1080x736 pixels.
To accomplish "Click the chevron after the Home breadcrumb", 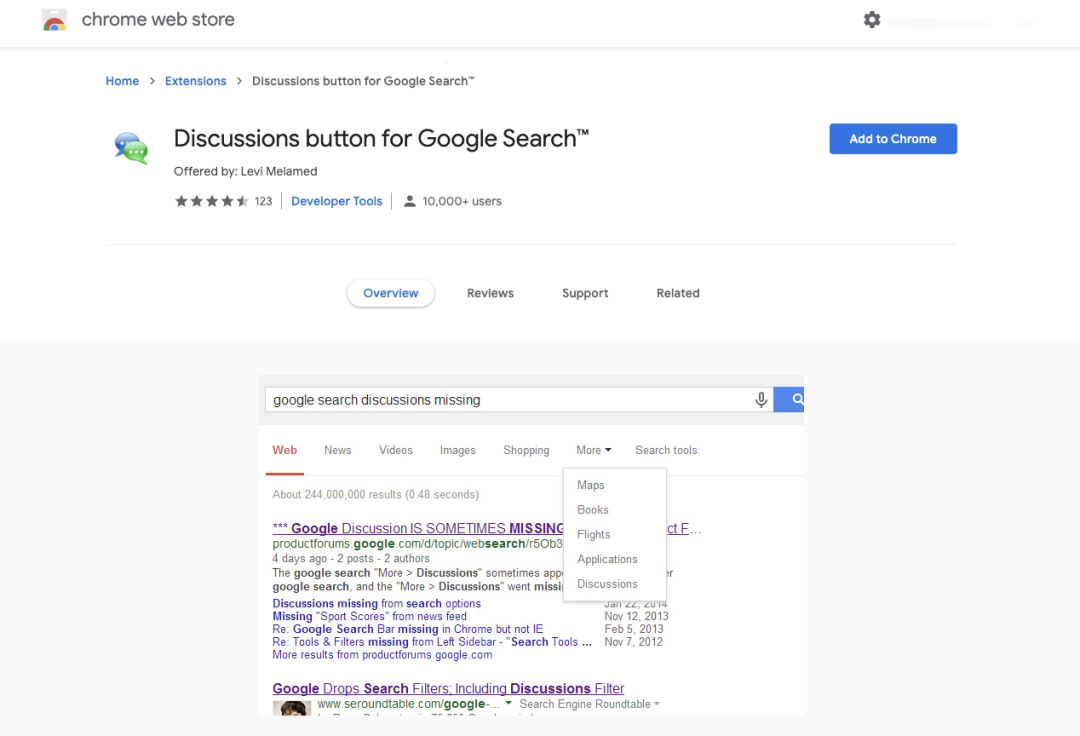I will point(152,81).
